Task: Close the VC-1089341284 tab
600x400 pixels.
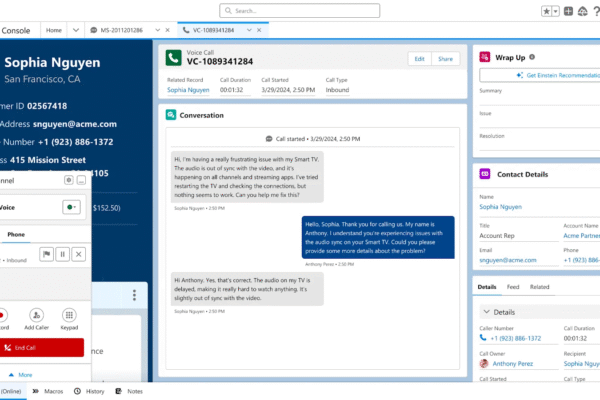Action: (259, 30)
